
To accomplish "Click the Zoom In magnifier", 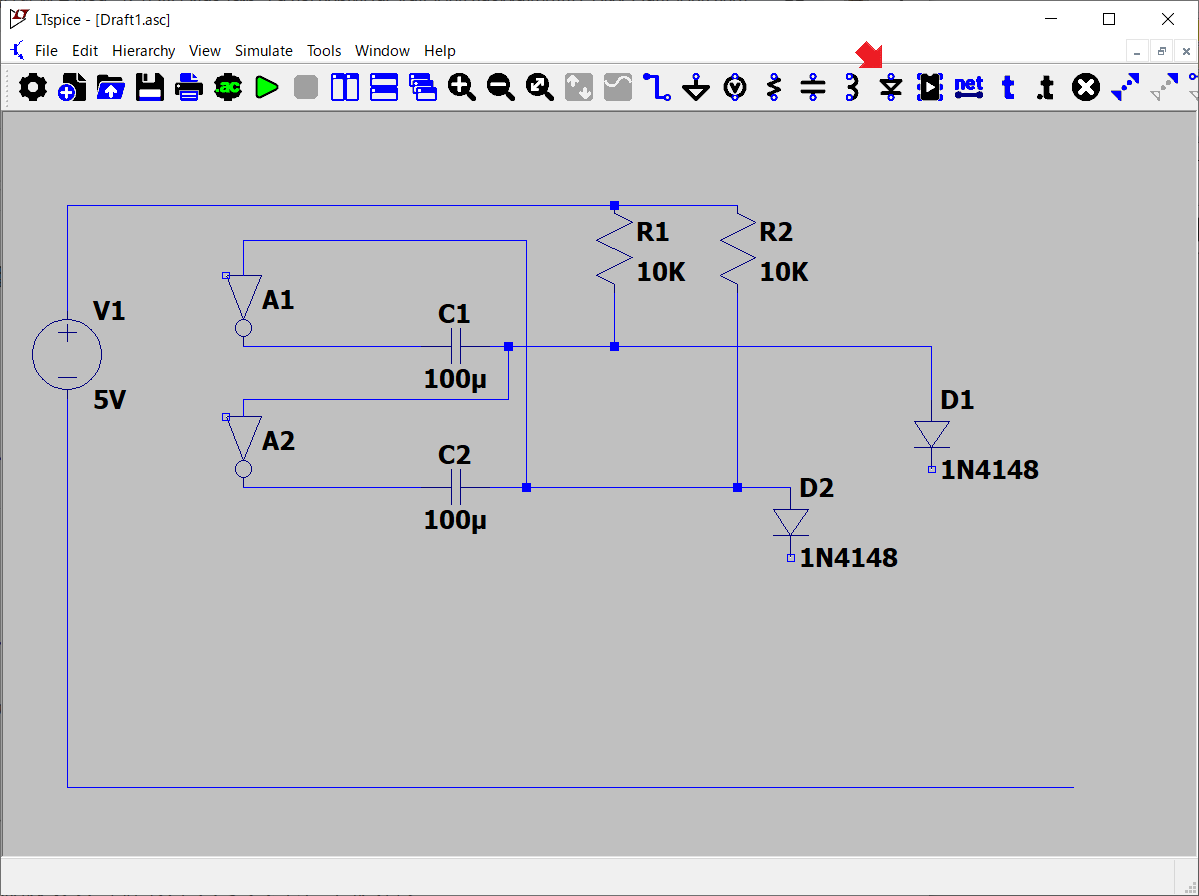I will pos(462,88).
